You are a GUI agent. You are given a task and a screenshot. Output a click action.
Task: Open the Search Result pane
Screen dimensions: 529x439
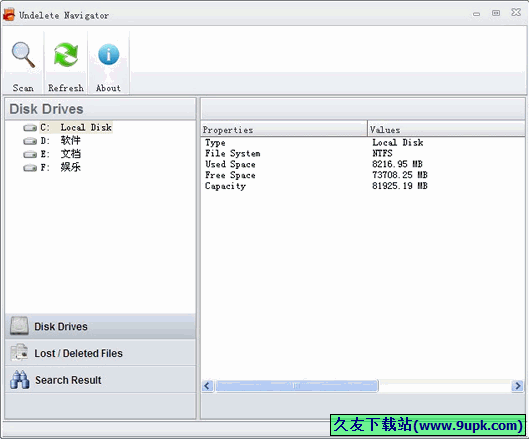[101, 380]
